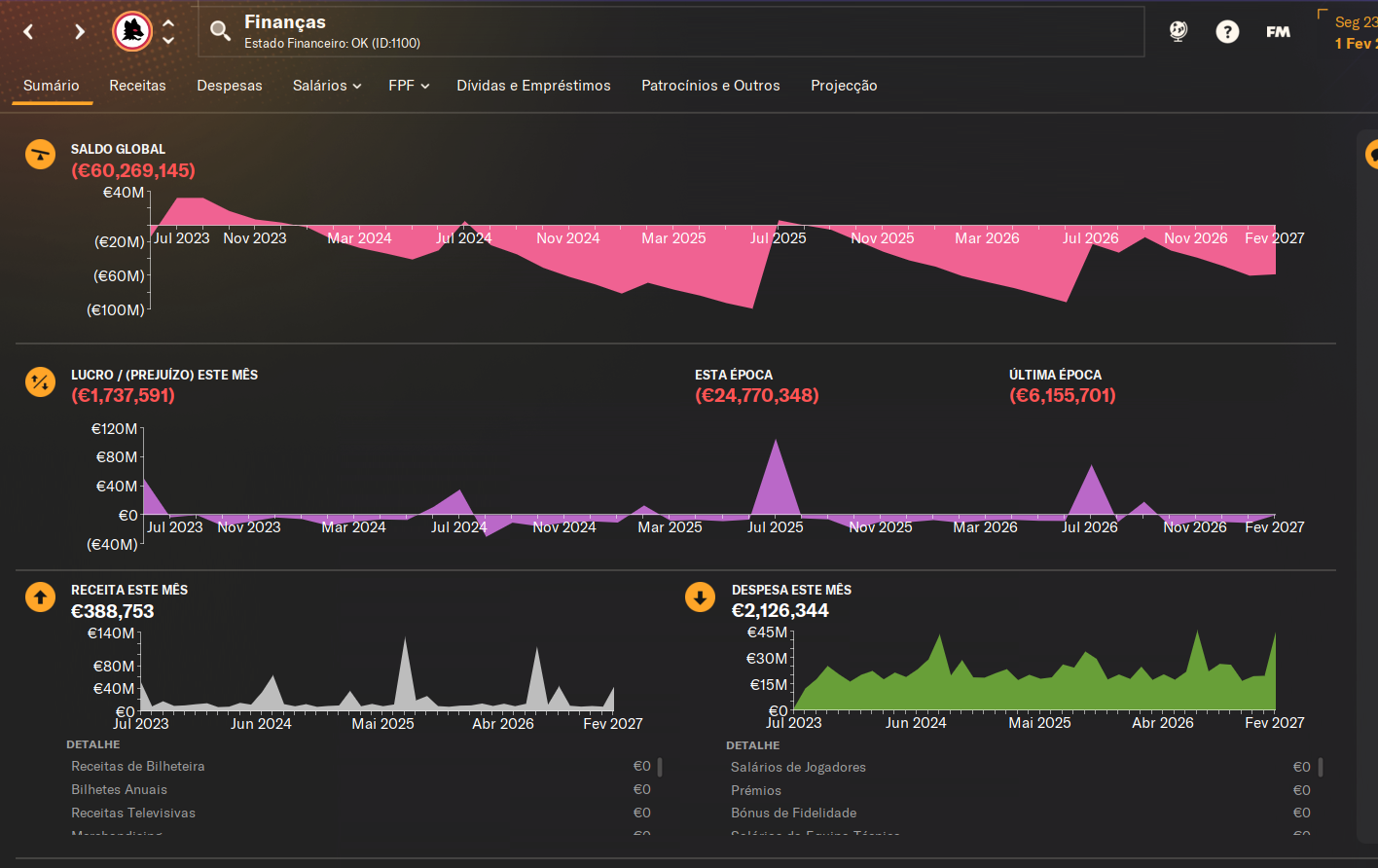Image resolution: width=1378 pixels, height=868 pixels.
Task: Open the world globe icon
Action: [1179, 32]
